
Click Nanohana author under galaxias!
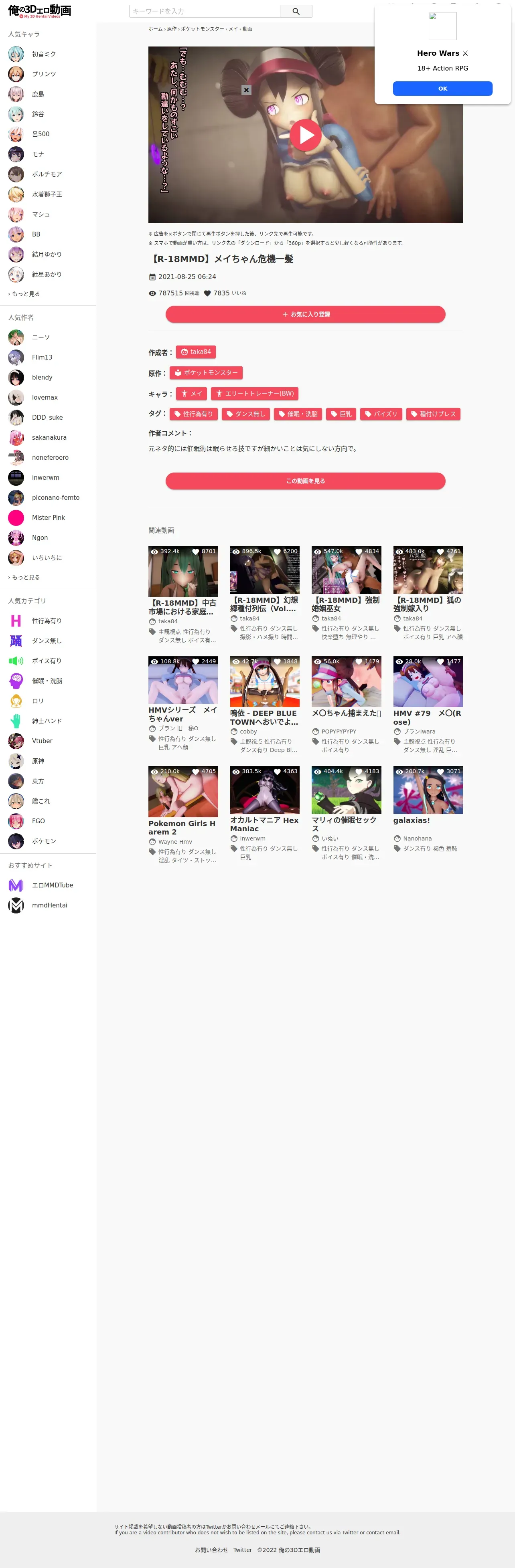click(x=417, y=838)
